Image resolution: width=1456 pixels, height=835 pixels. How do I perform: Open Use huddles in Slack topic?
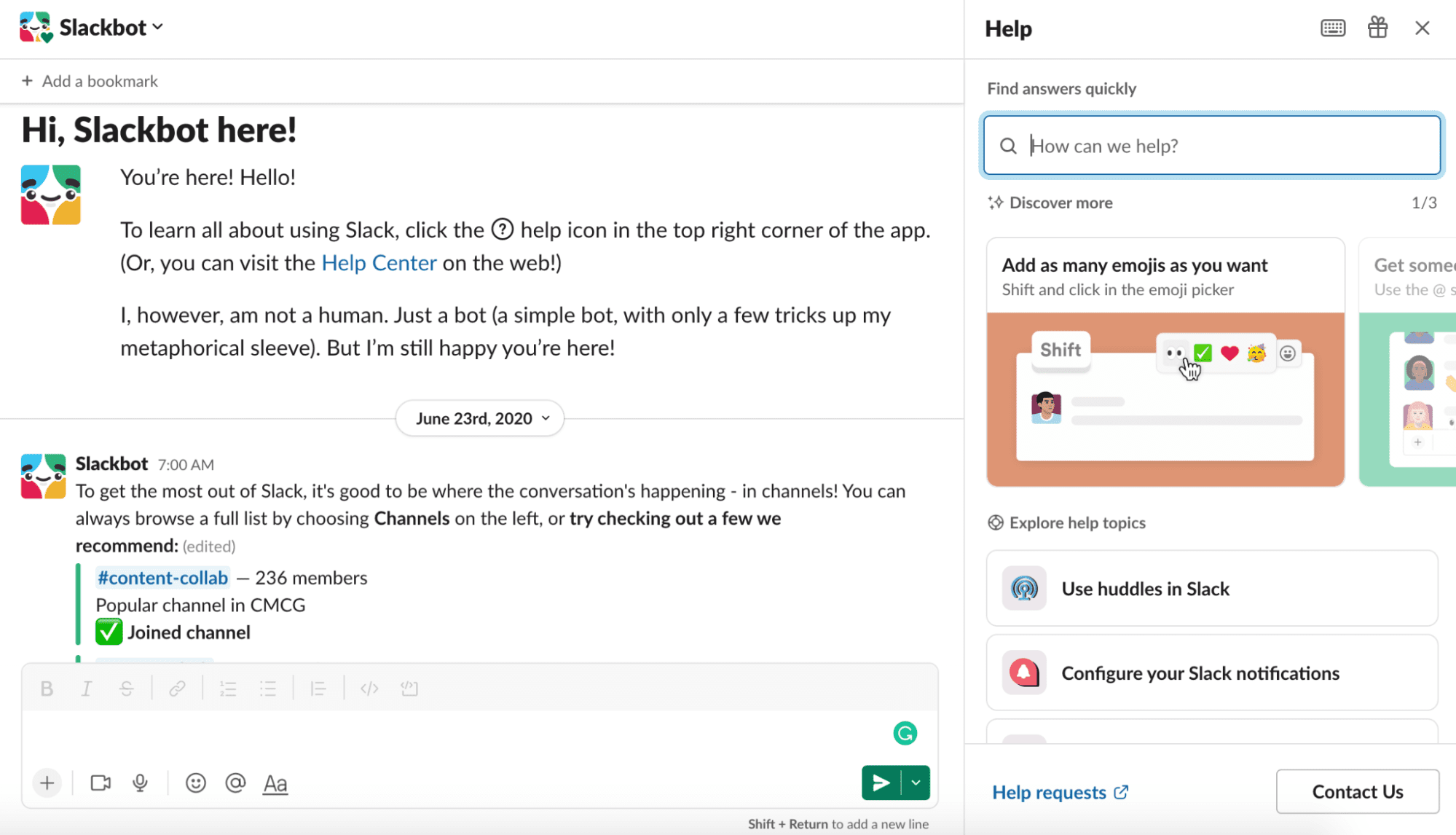pos(1212,588)
